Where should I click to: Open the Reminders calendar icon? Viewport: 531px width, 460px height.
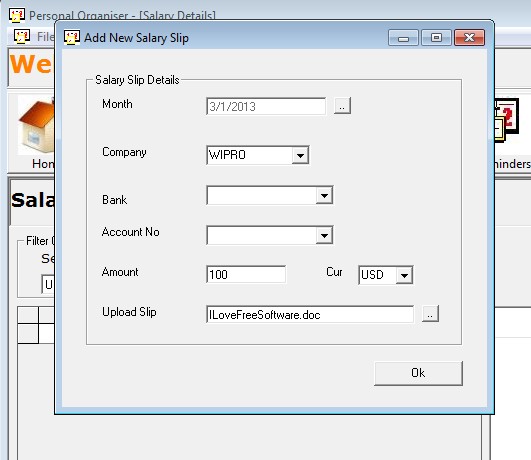[507, 120]
